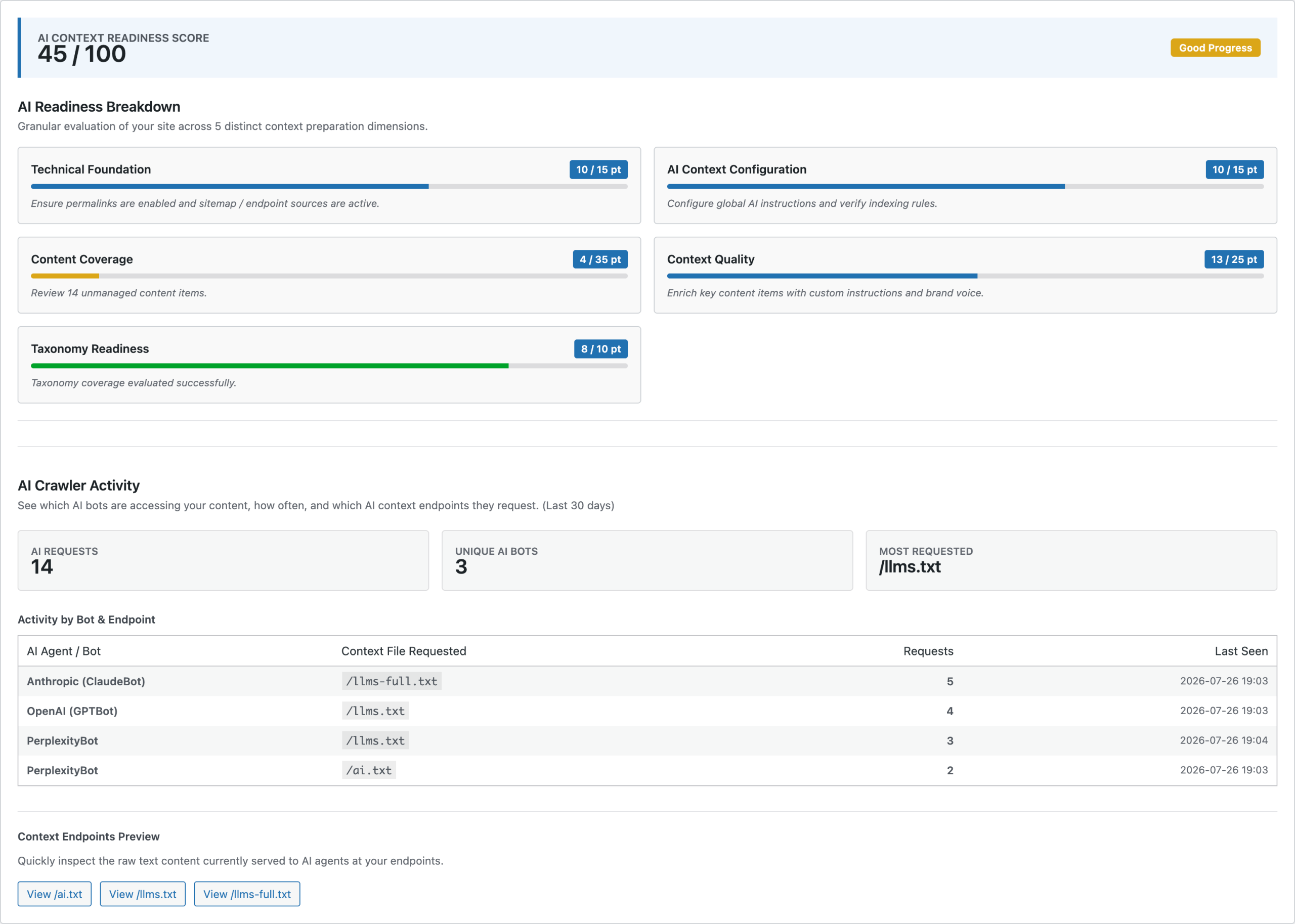Select the AI Context Configuration title
Image resolution: width=1295 pixels, height=924 pixels.
(x=736, y=169)
